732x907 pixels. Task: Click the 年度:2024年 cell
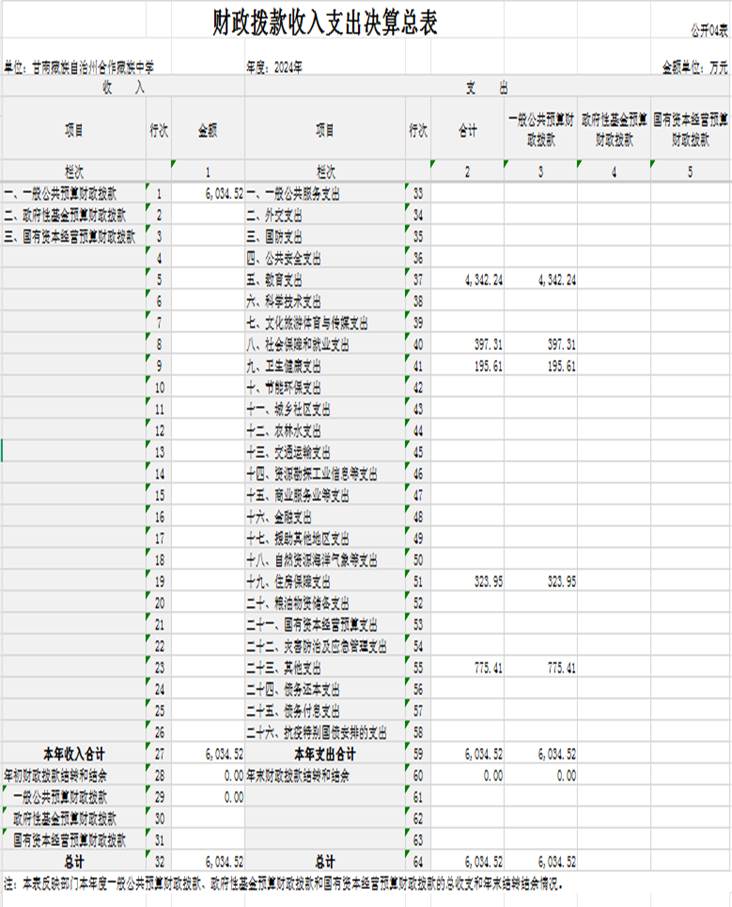coord(274,68)
